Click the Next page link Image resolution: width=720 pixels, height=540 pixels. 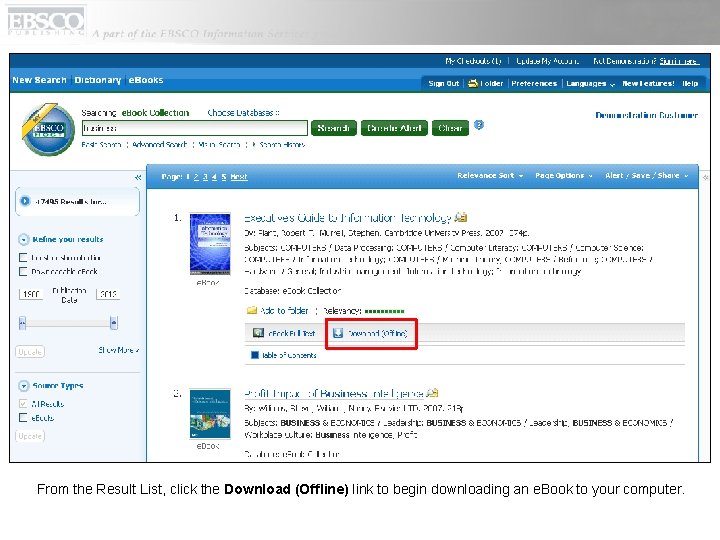click(x=239, y=177)
